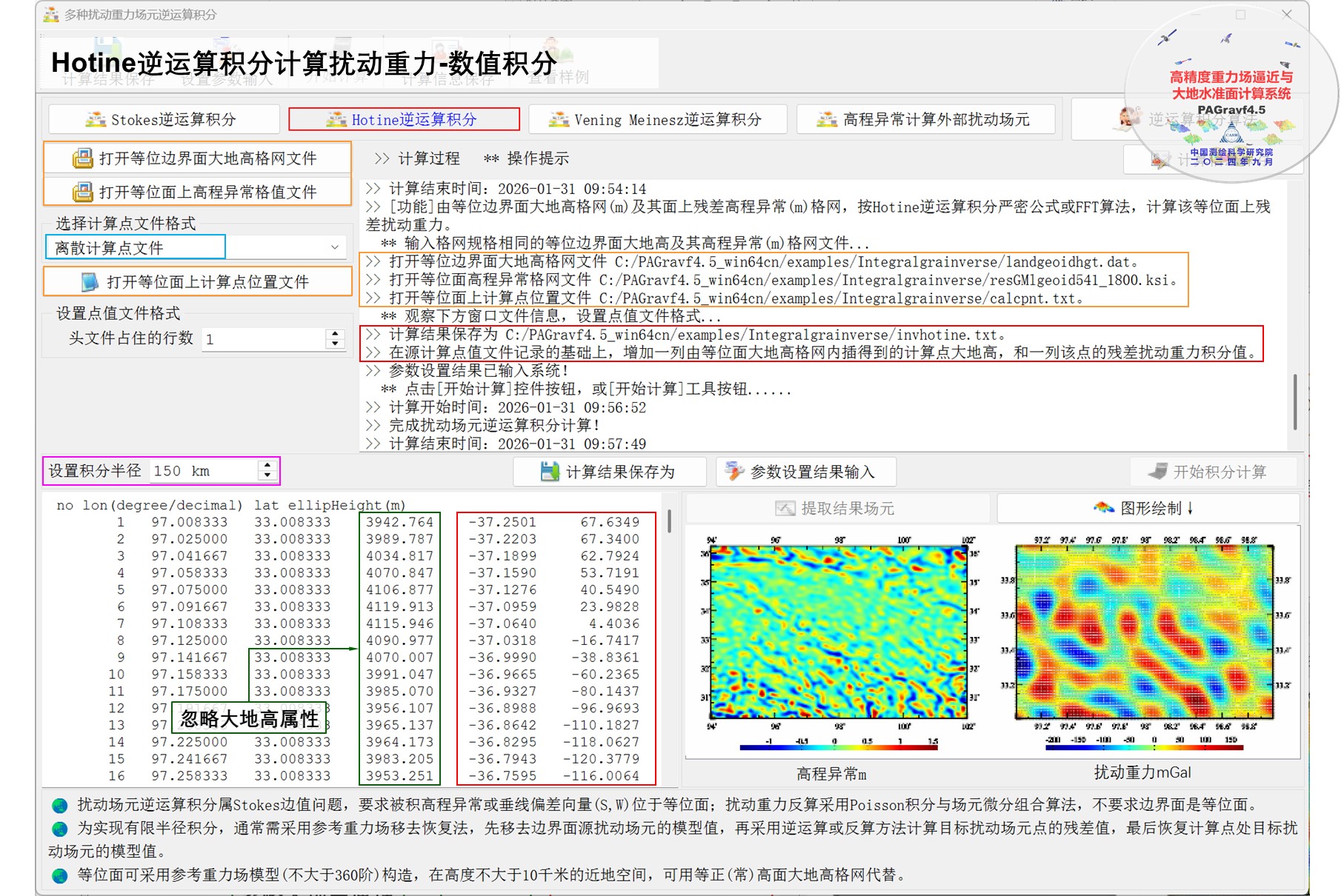Select the -37.2501 value cell
The image size is (1344, 896).
pyautogui.click(x=502, y=522)
